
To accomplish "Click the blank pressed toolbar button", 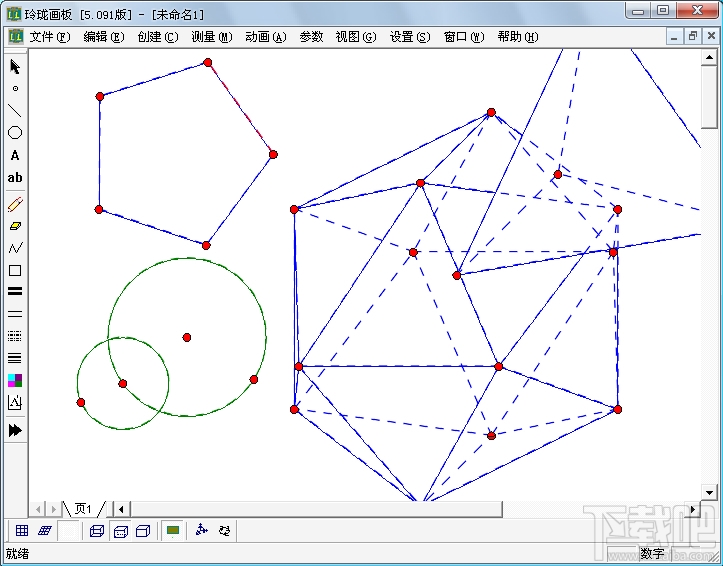I will tap(68, 531).
